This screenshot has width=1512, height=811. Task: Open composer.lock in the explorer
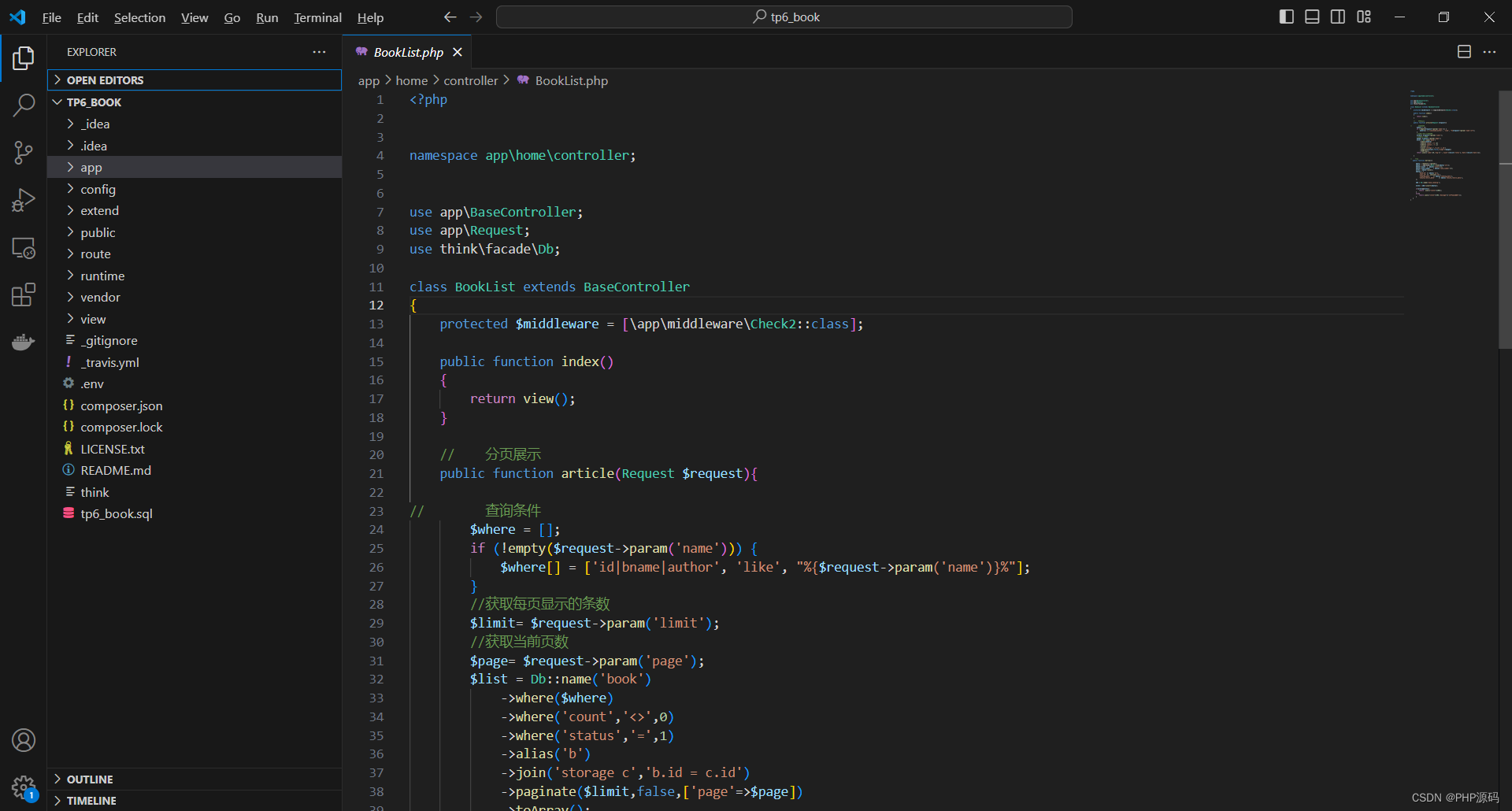click(195, 427)
